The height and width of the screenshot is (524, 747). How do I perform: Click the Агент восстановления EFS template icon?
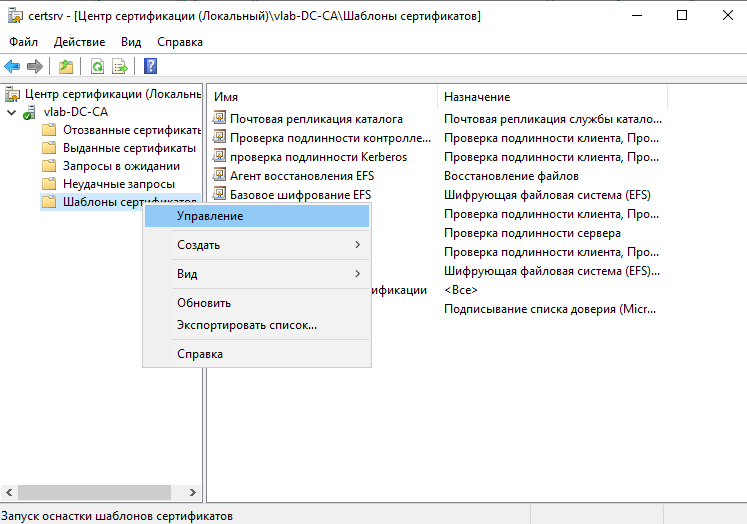(x=219, y=174)
